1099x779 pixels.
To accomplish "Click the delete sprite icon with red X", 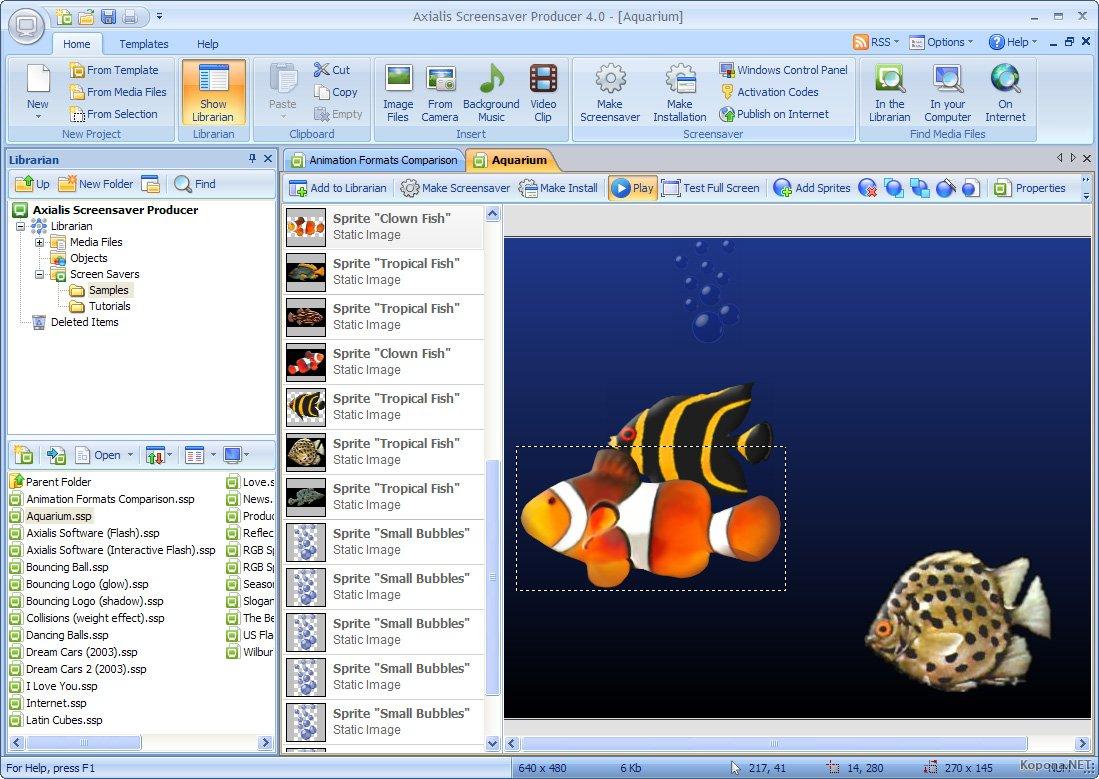I will click(868, 188).
